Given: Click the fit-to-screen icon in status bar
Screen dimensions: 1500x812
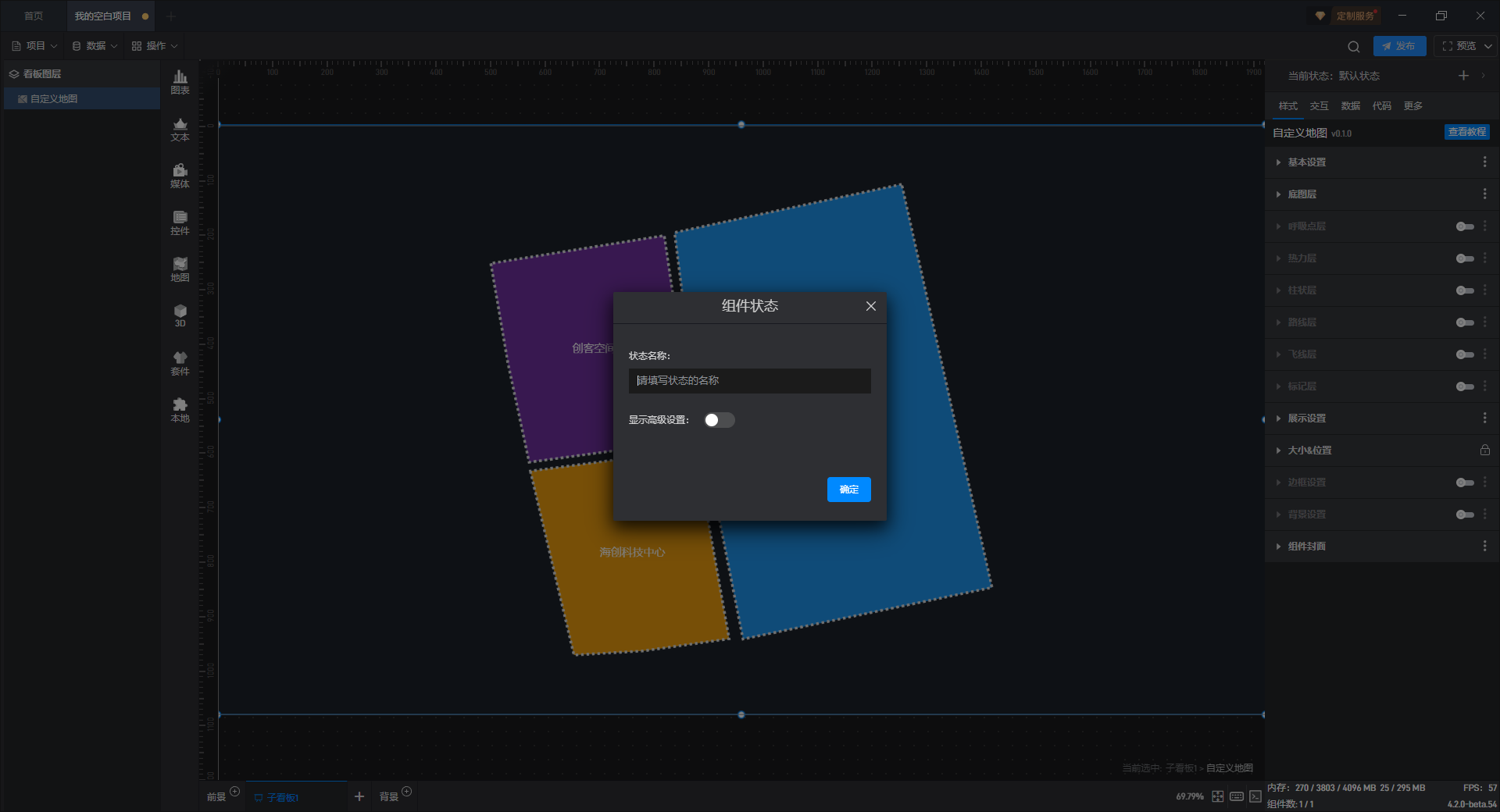Looking at the screenshot, I should point(1218,796).
